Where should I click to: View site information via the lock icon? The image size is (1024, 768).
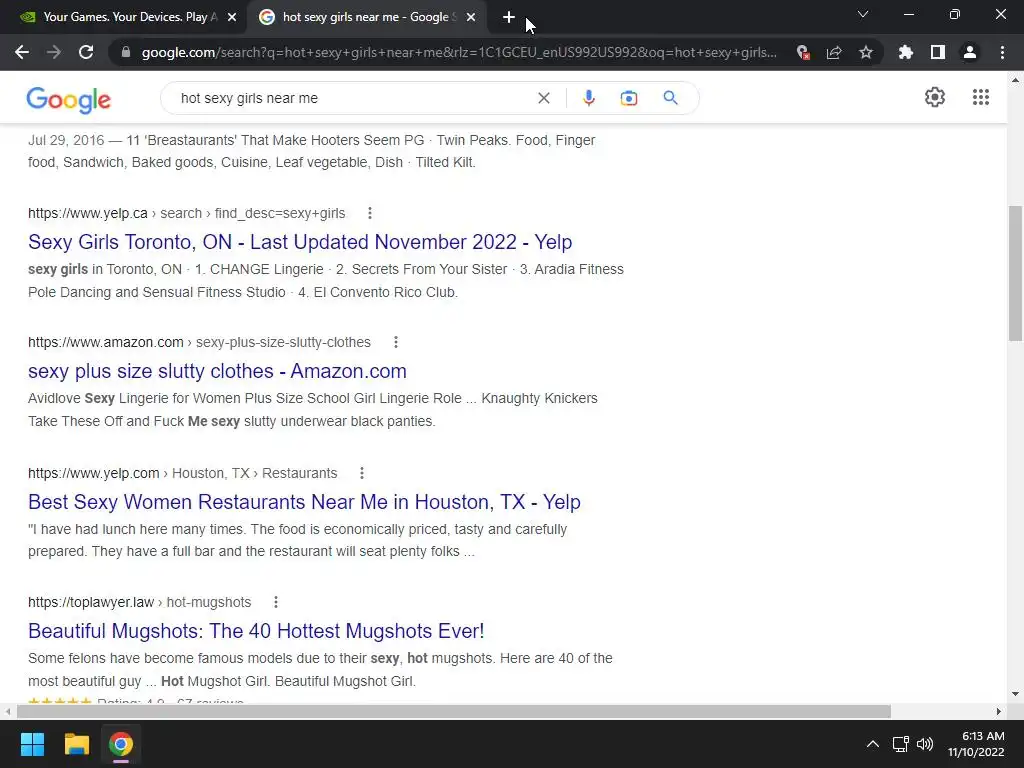click(x=126, y=52)
